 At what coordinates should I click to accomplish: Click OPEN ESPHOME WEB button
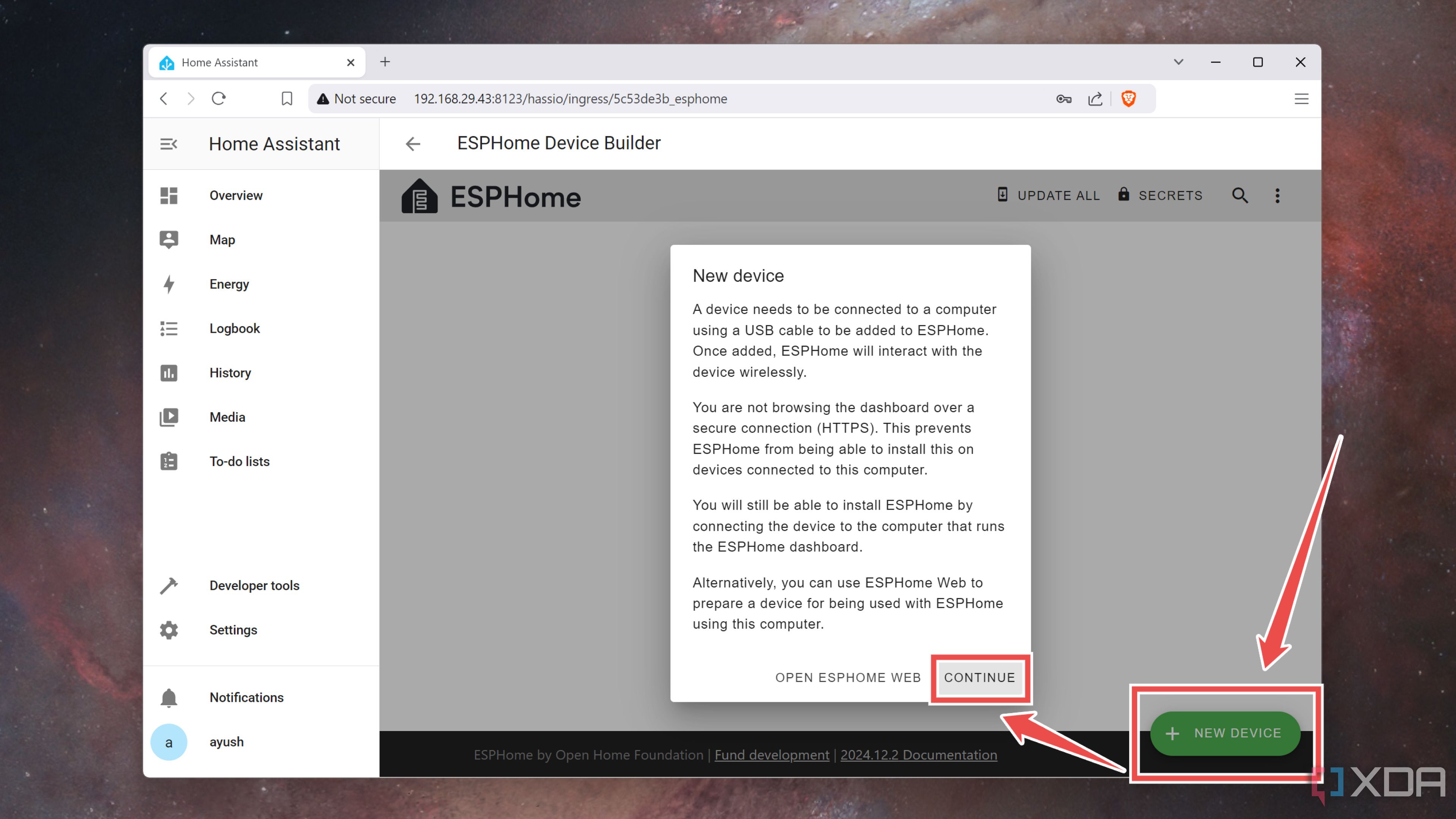pos(848,678)
